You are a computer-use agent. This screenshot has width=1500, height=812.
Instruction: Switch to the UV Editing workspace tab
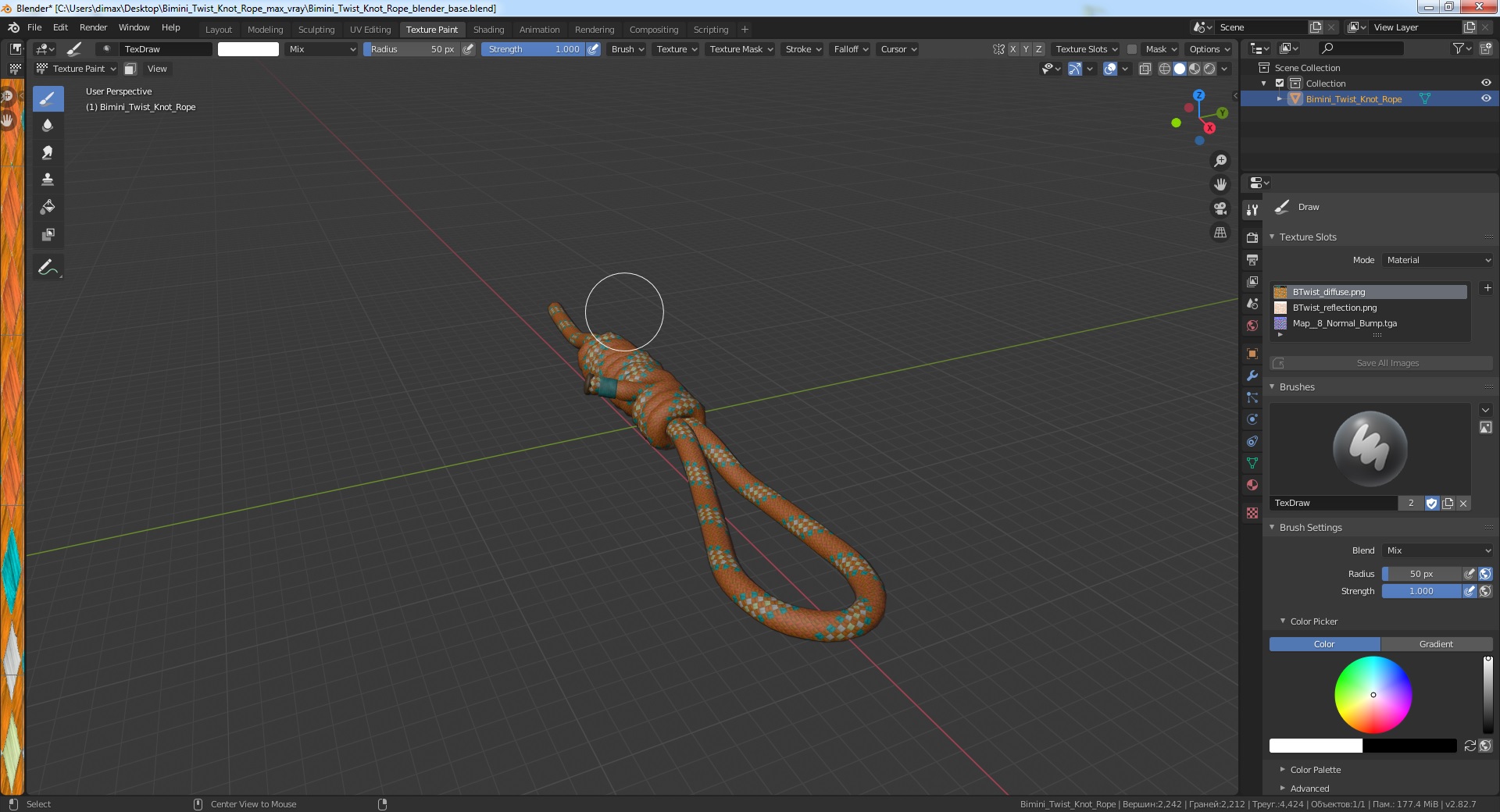pyautogui.click(x=370, y=30)
